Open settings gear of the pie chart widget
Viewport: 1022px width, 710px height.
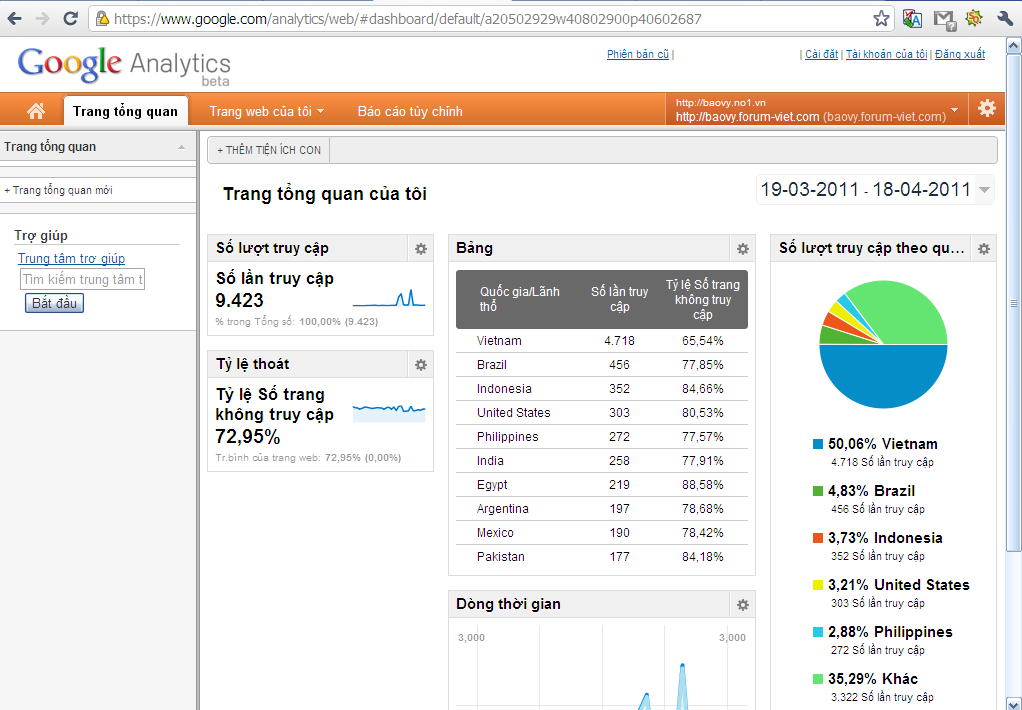pos(984,248)
